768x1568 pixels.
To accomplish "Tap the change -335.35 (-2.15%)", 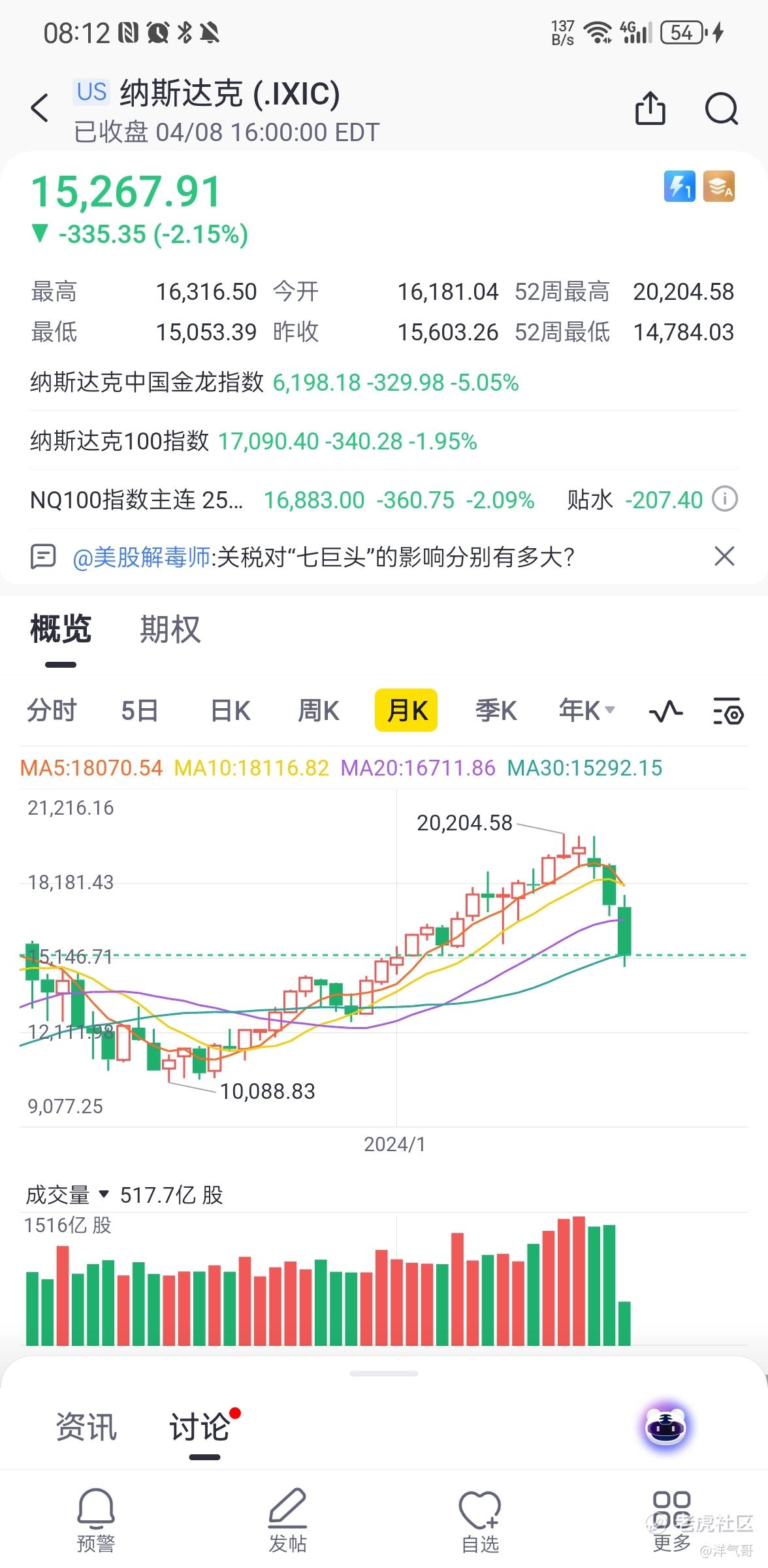I will [140, 234].
